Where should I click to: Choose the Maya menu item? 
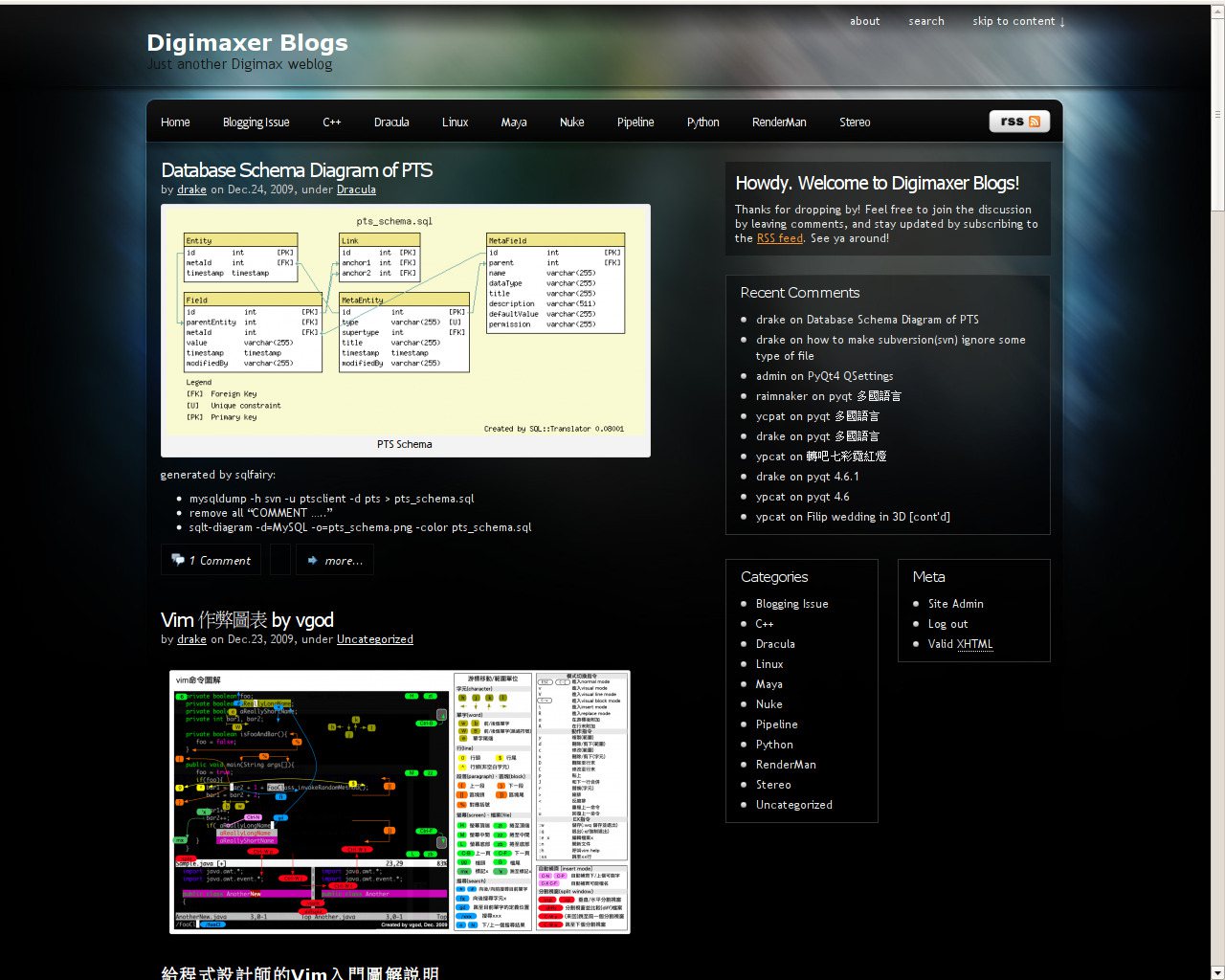[514, 122]
